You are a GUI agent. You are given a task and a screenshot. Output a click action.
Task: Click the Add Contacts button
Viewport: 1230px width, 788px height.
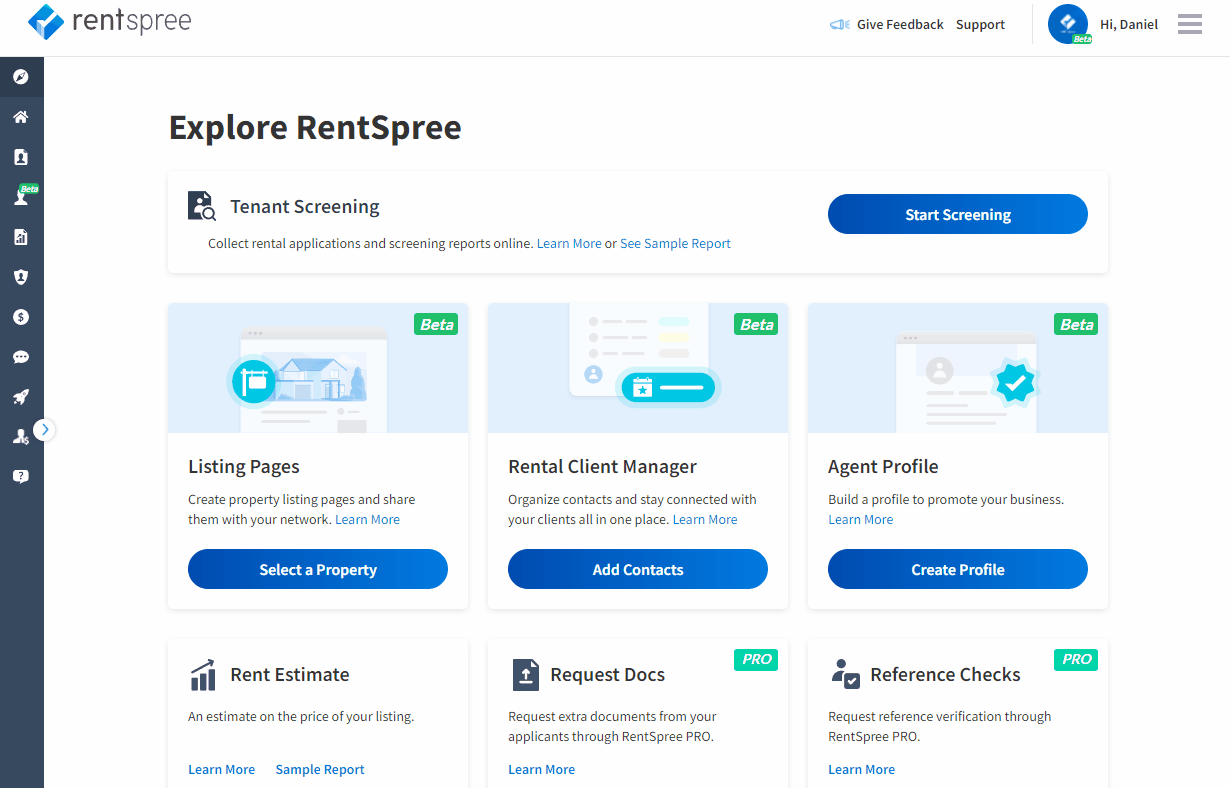[x=638, y=569]
